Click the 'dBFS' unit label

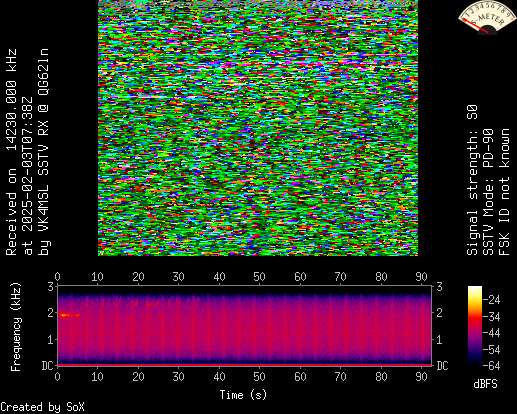point(485,384)
